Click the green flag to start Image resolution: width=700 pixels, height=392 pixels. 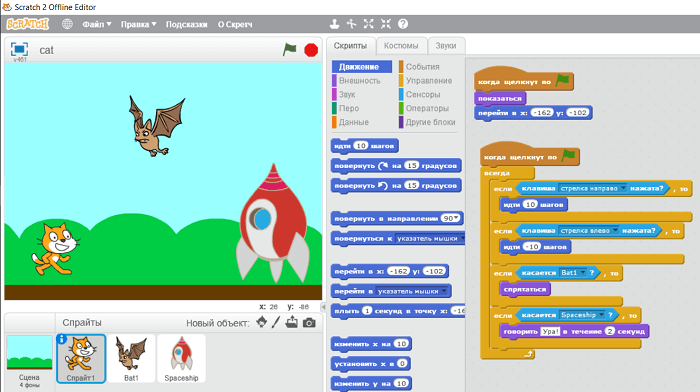tap(289, 50)
